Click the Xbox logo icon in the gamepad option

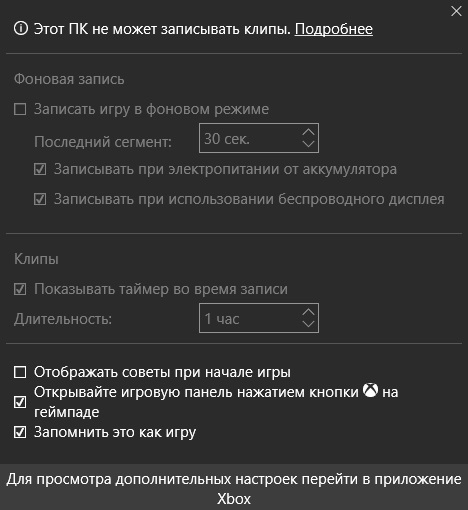coord(370,390)
